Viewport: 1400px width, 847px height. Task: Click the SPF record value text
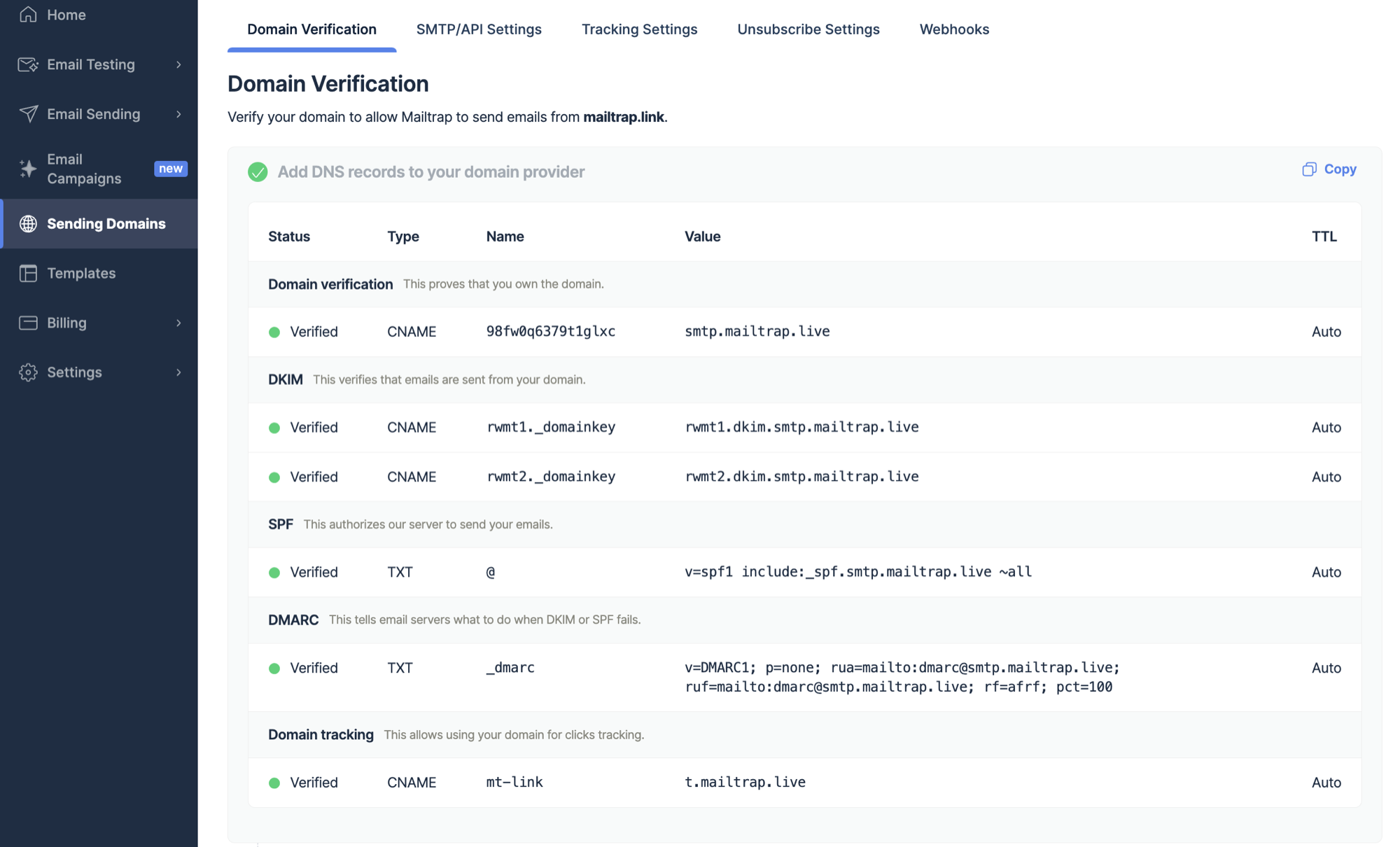pyautogui.click(x=857, y=572)
